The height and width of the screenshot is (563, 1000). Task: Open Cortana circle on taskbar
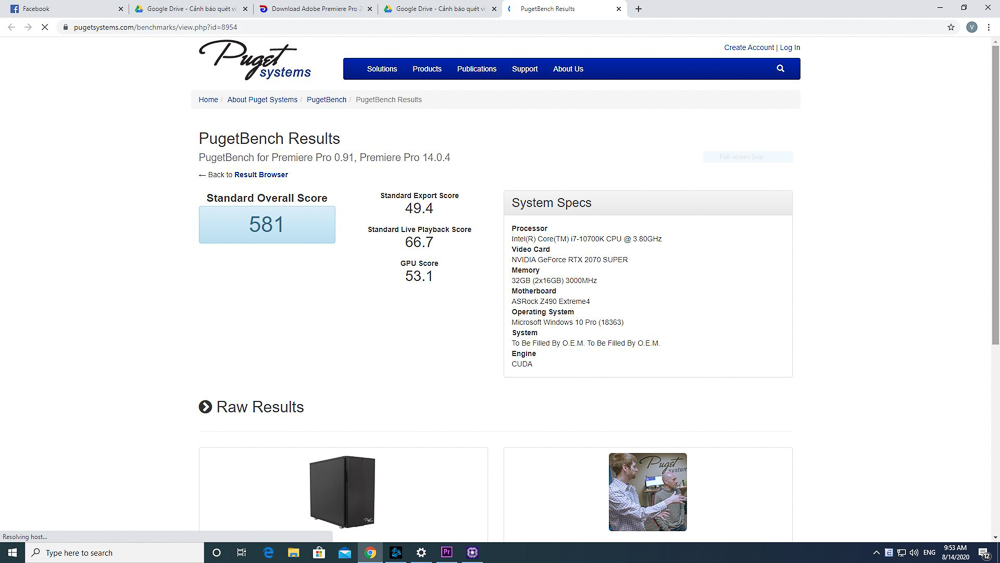point(216,552)
